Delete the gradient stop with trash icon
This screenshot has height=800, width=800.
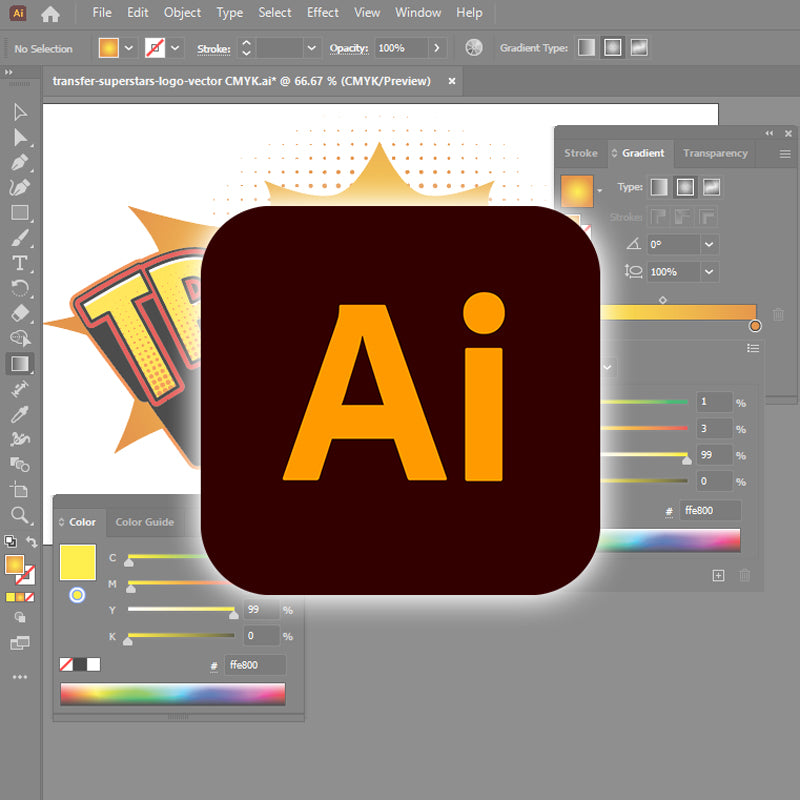[778, 314]
